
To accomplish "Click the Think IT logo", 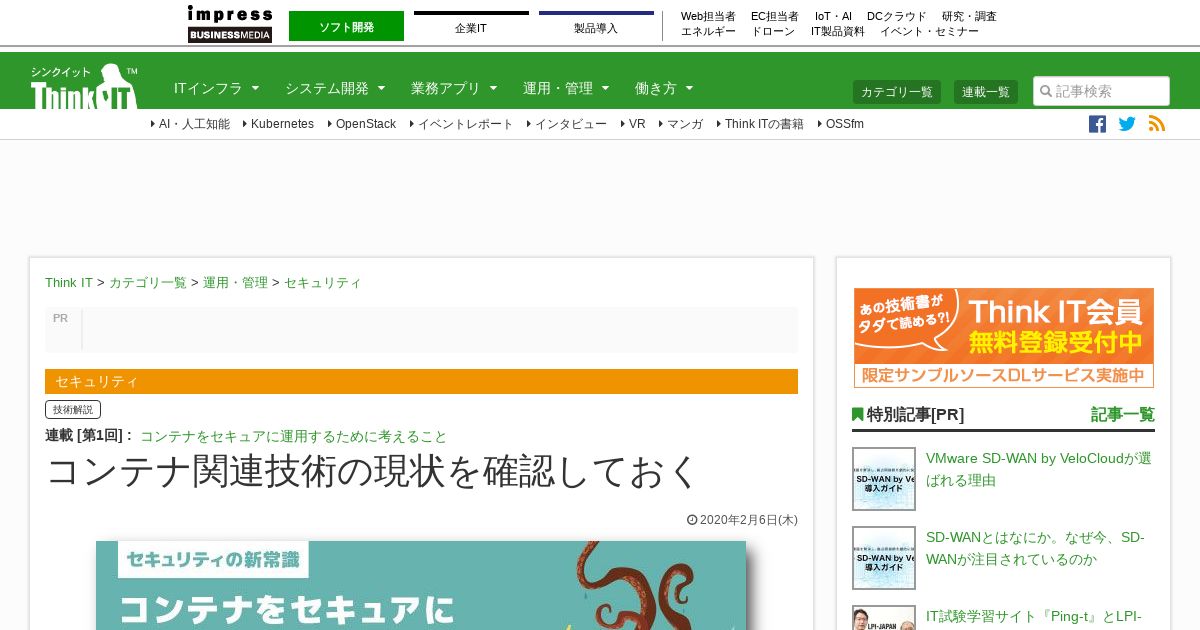I will tap(84, 86).
